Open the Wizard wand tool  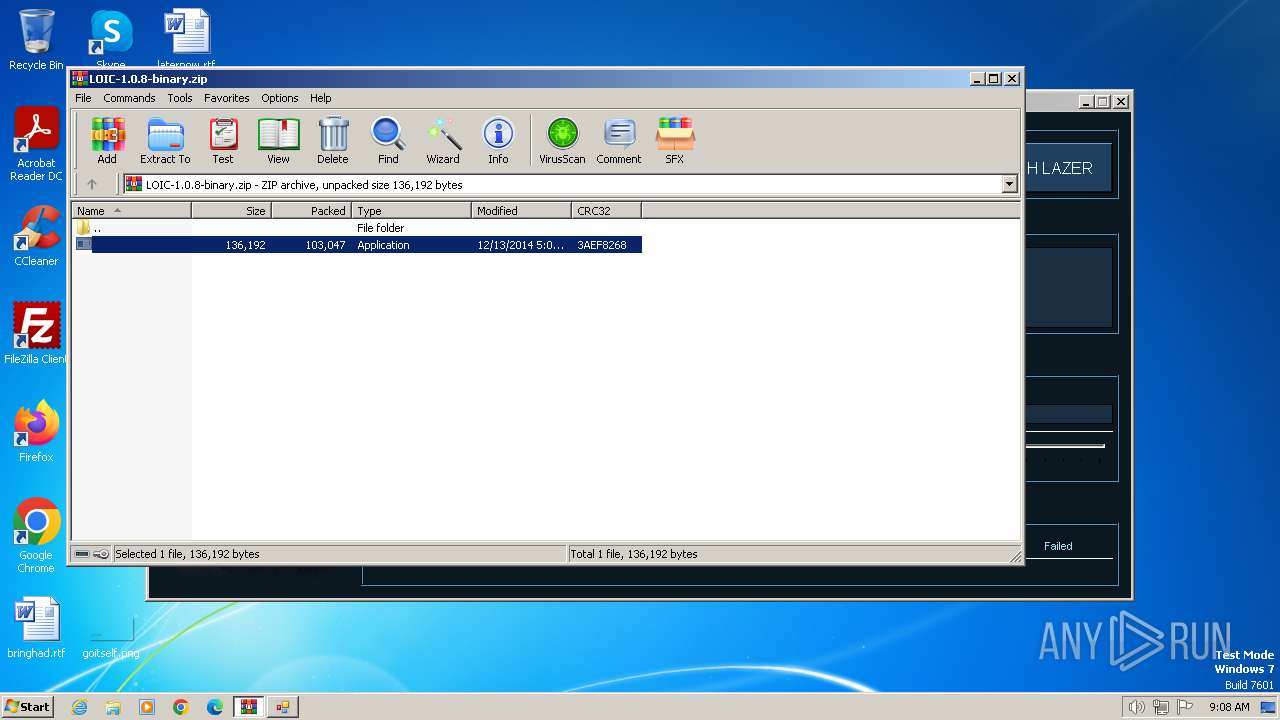pyautogui.click(x=443, y=141)
